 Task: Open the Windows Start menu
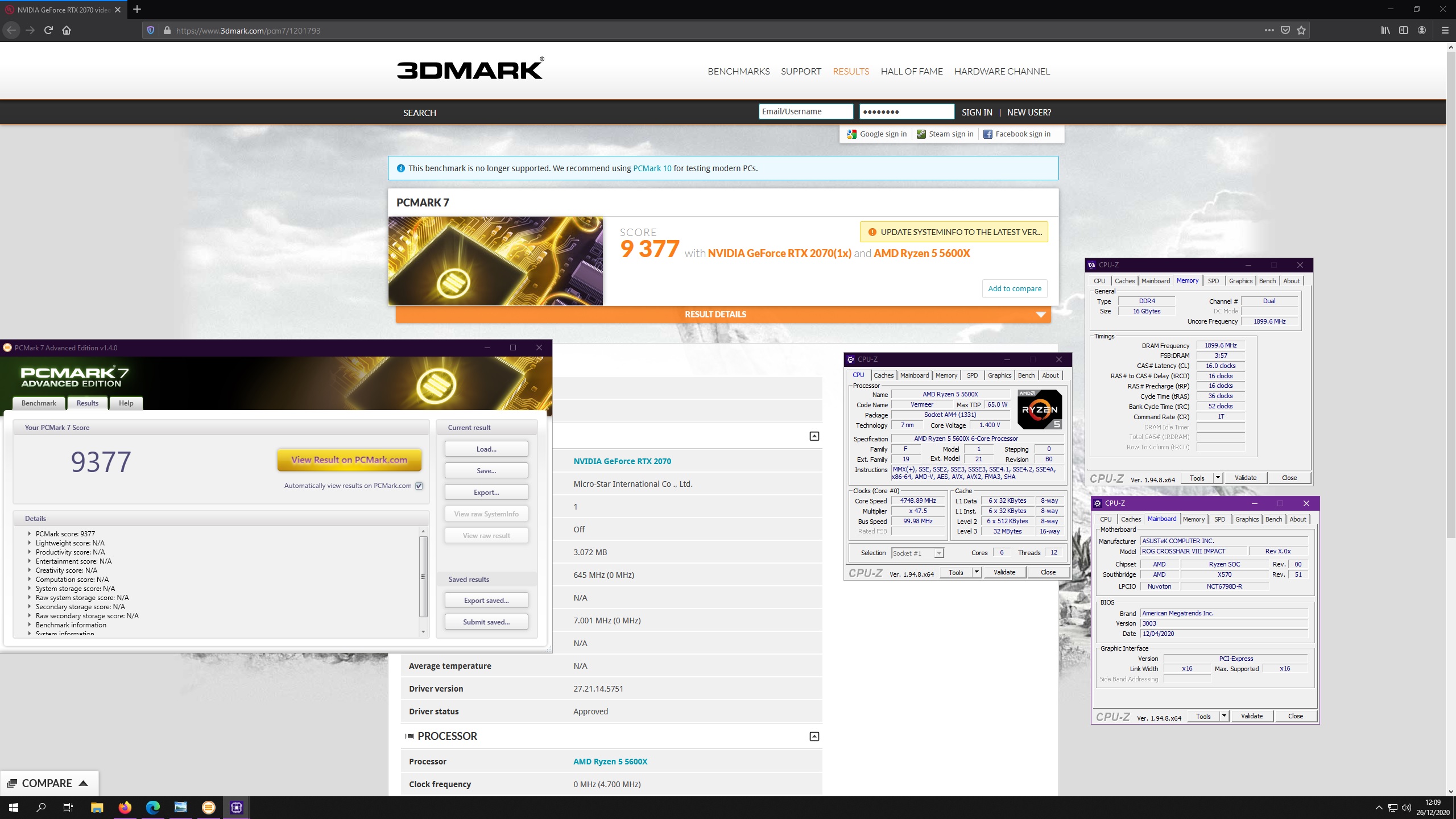pos(14,807)
